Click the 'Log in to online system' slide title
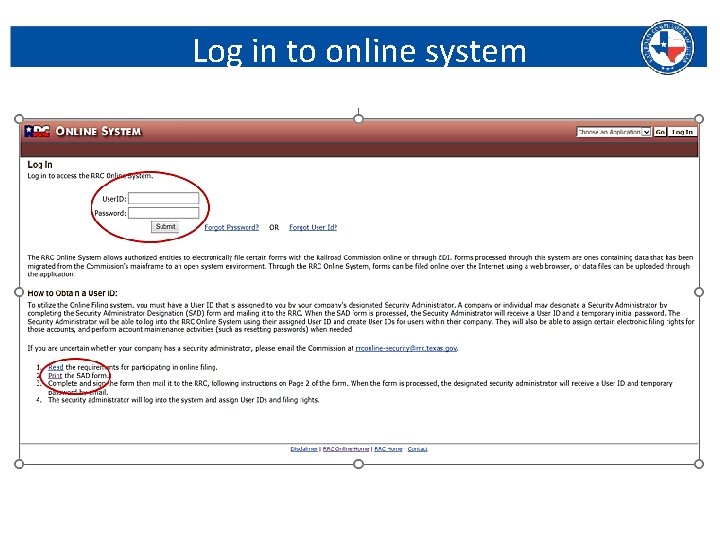This screenshot has height=540, width=720. (x=359, y=51)
